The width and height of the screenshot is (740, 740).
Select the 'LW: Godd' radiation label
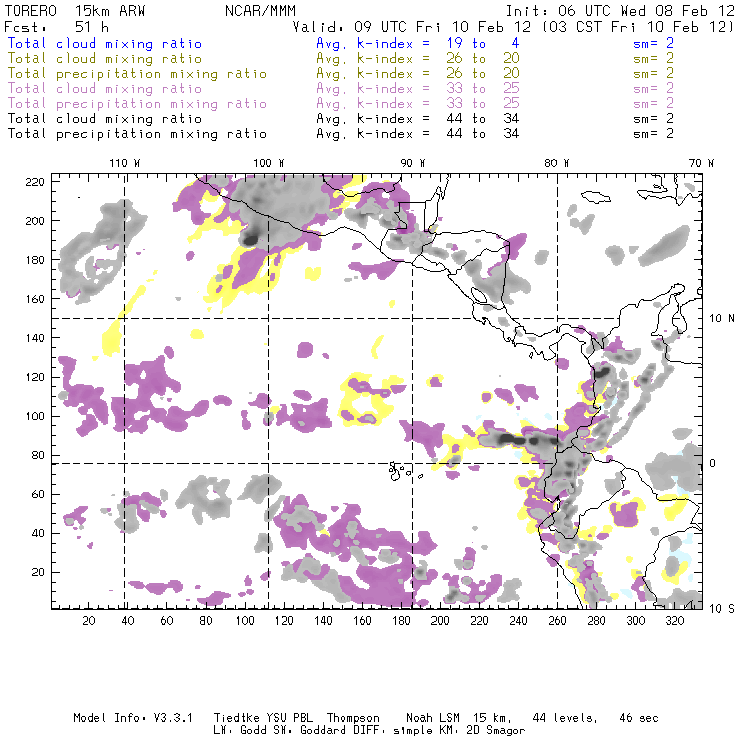240,731
